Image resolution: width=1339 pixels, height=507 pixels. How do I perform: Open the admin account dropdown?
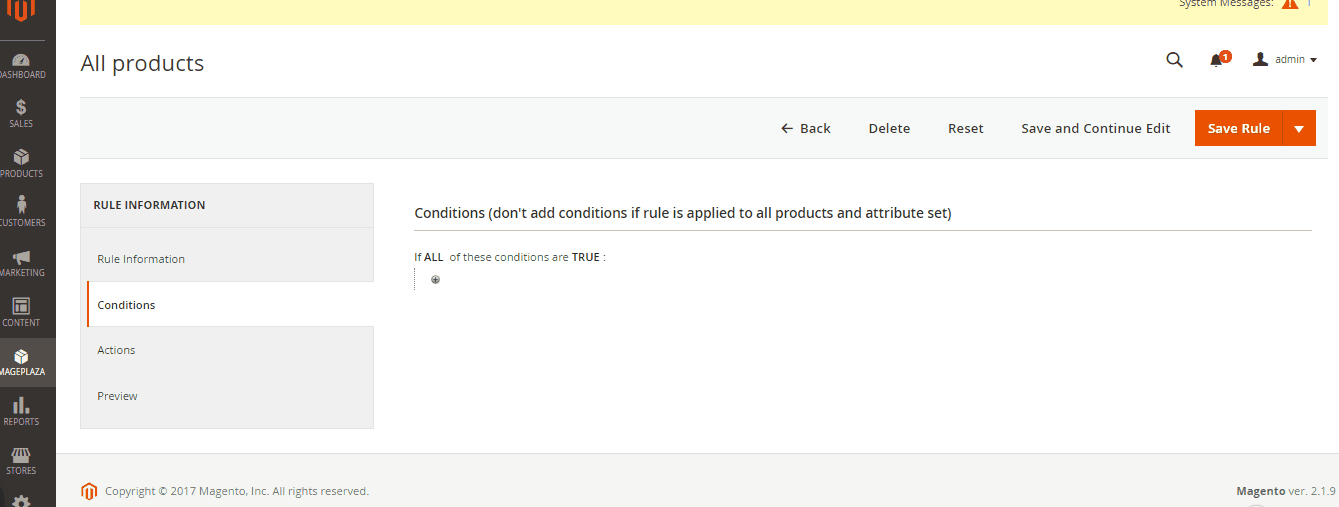pyautogui.click(x=1285, y=60)
